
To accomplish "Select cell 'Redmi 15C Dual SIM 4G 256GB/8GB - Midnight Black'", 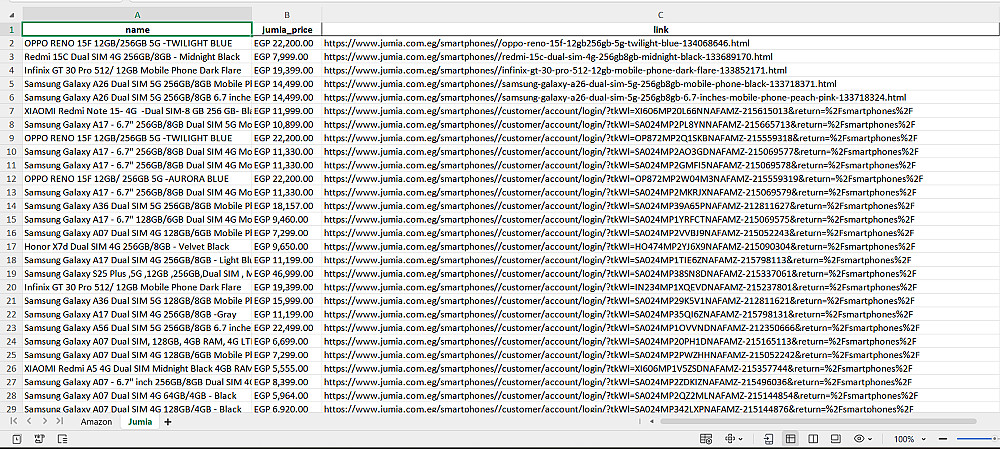I will [x=137, y=57].
